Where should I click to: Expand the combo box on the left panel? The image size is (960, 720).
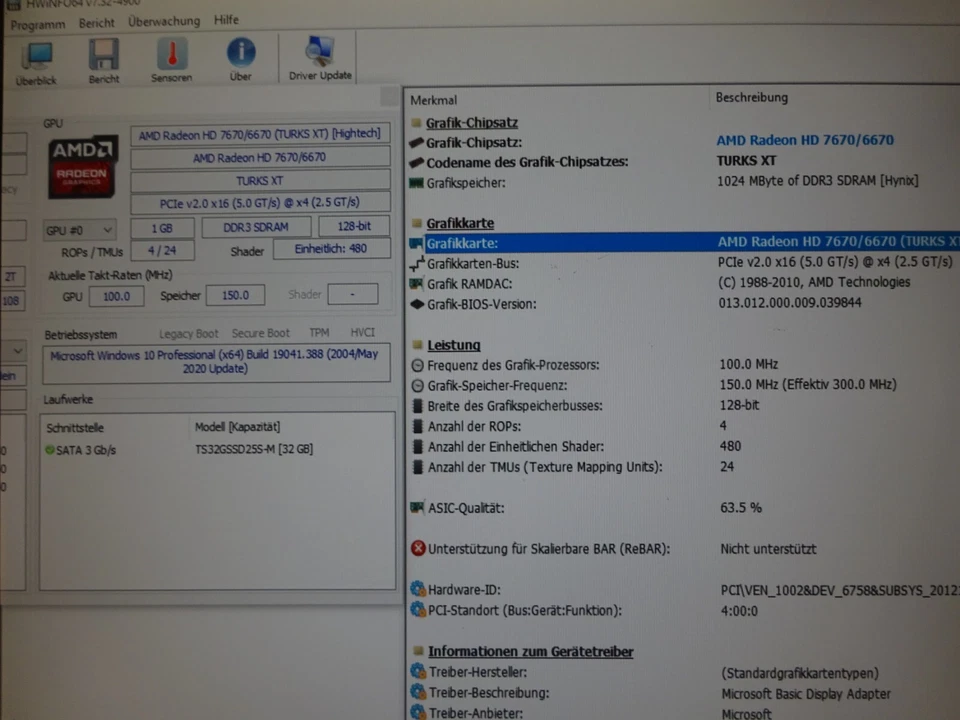coord(16,351)
